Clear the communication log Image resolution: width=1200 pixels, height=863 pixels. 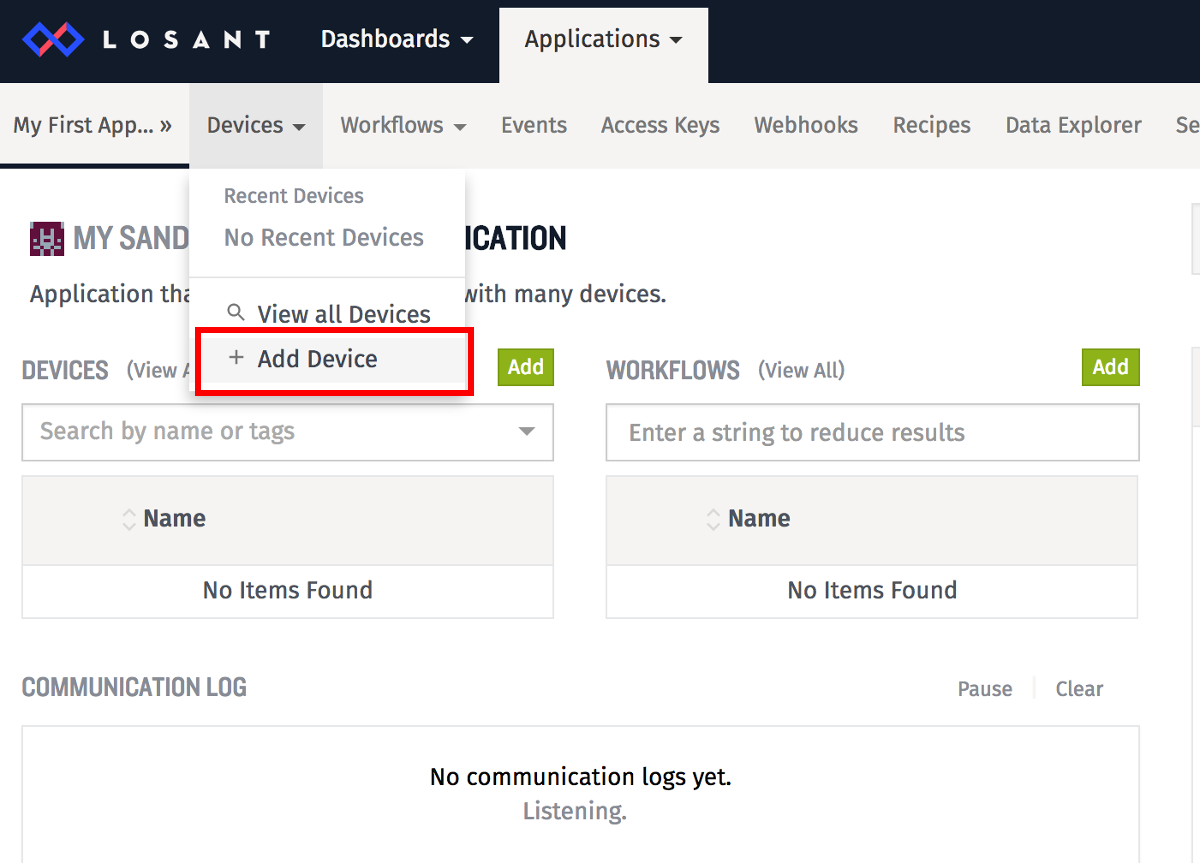tap(1078, 688)
